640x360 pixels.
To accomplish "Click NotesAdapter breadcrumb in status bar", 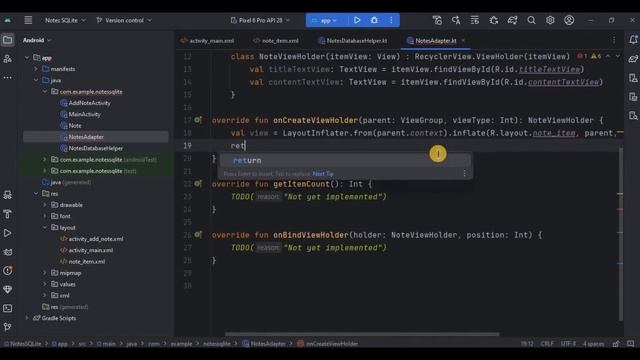I will [264, 344].
